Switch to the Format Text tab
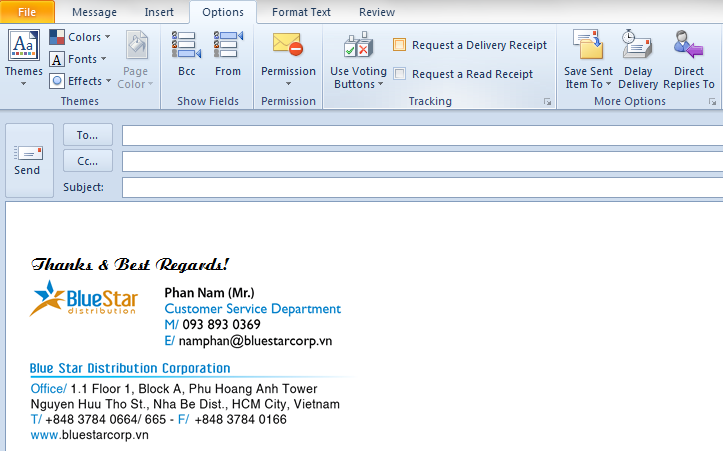 pos(301,12)
